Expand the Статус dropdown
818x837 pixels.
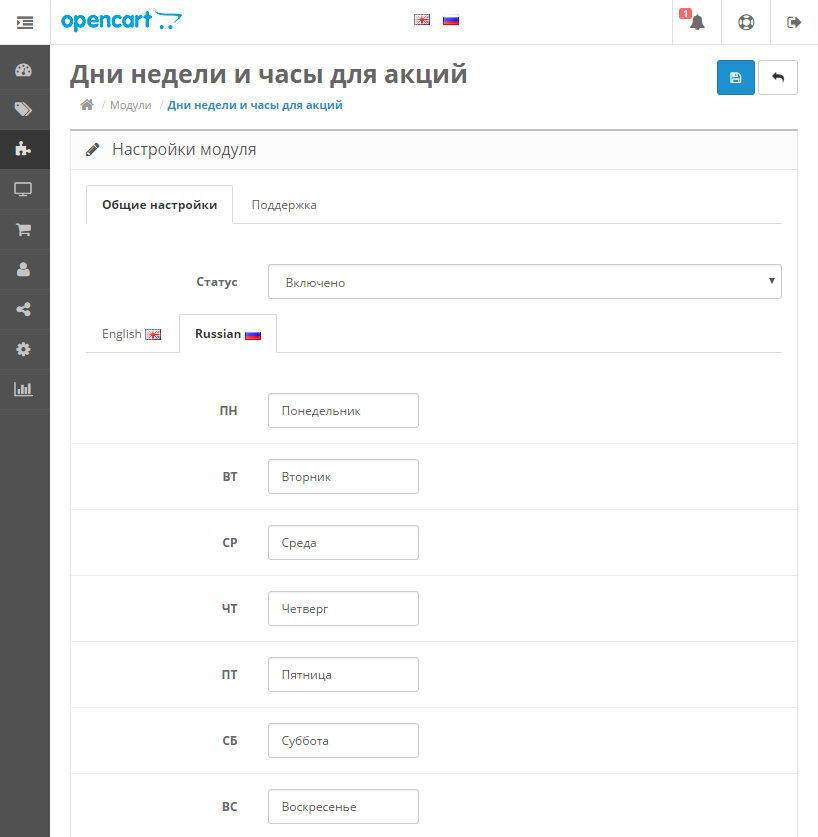[x=524, y=282]
